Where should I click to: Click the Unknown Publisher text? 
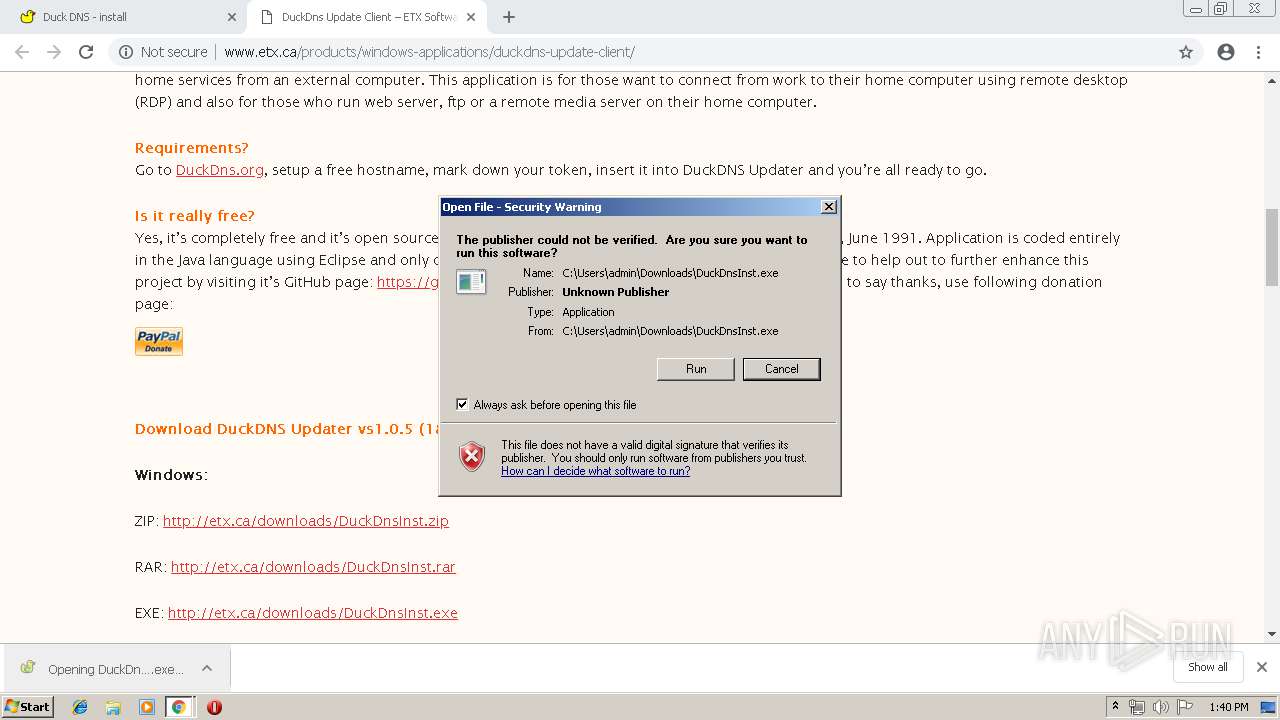click(615, 292)
